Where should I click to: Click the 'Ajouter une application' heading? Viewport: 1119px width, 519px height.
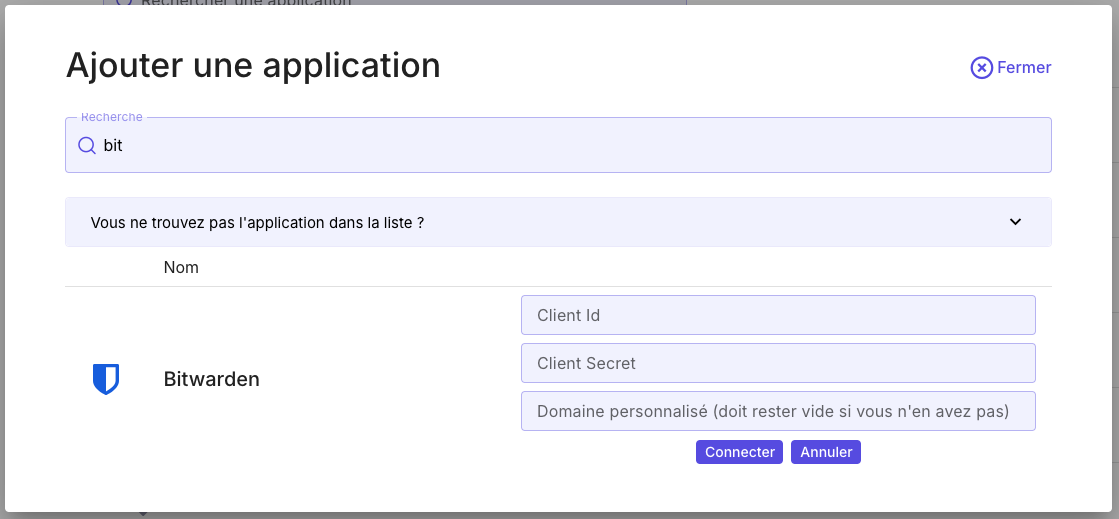pos(253,65)
